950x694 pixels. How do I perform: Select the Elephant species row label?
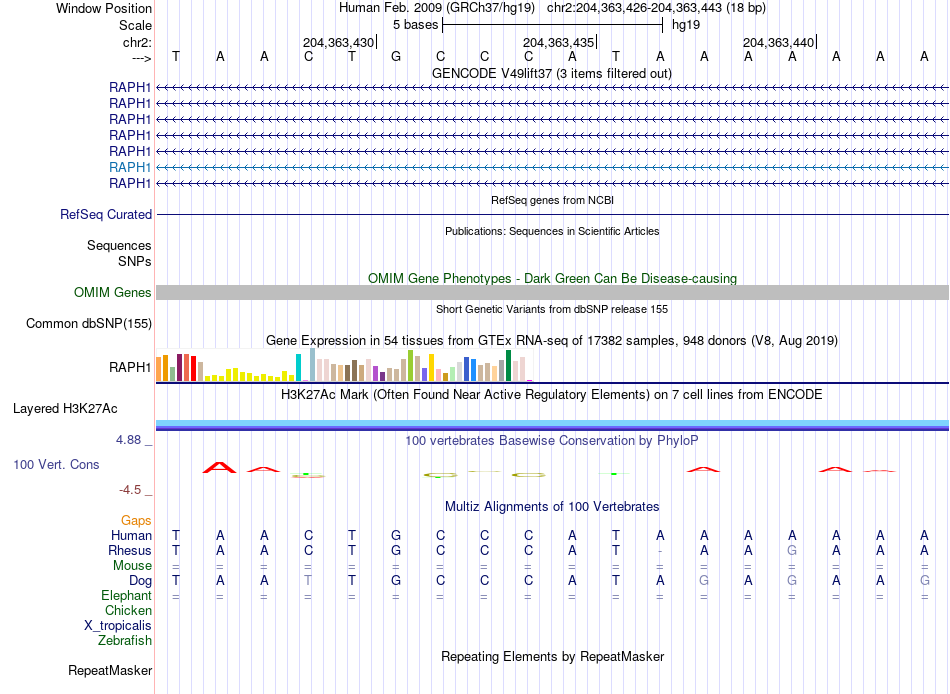126,596
